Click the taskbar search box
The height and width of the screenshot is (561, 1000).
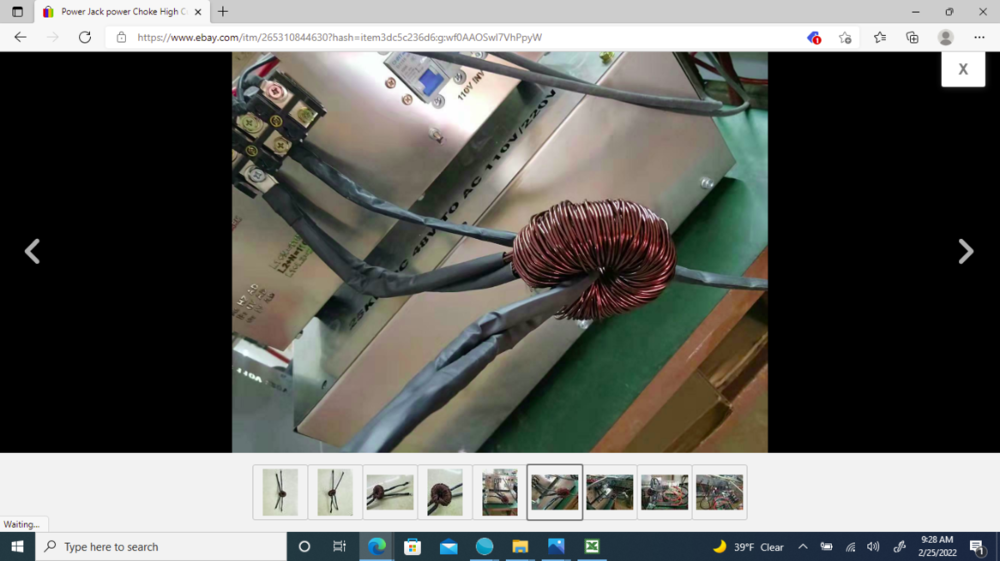click(161, 546)
